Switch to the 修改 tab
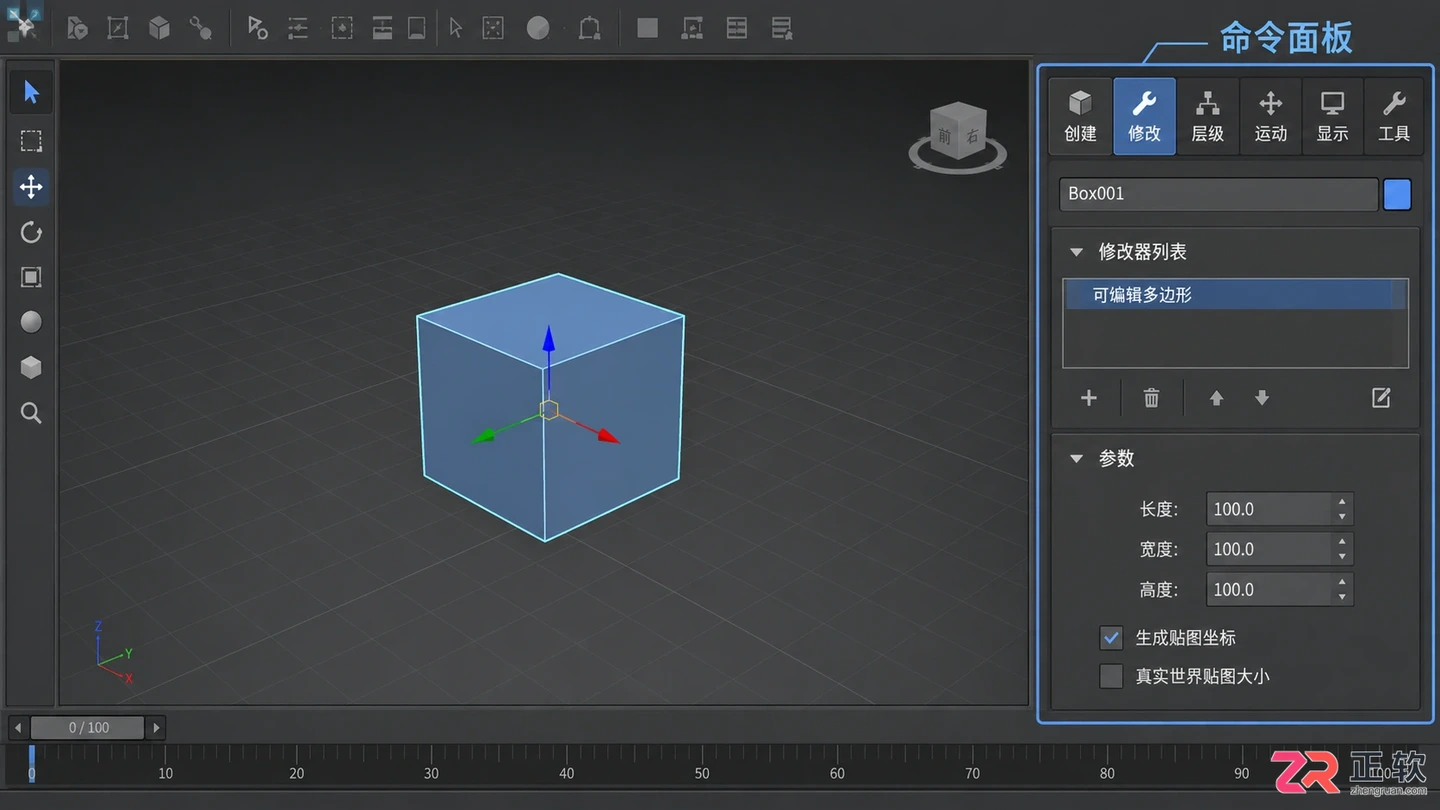 tap(1144, 116)
